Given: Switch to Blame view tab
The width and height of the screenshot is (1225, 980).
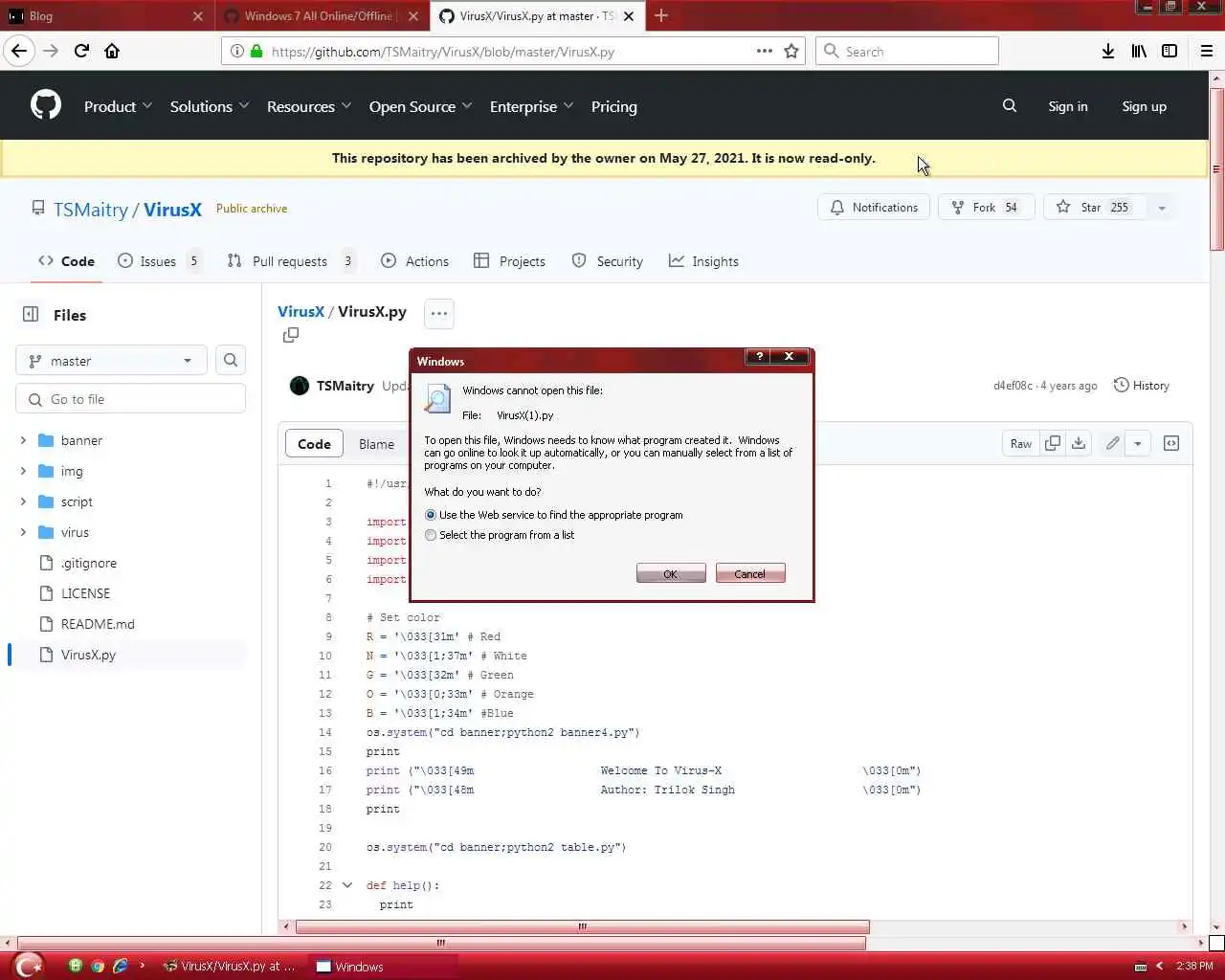Looking at the screenshot, I should click(x=376, y=443).
